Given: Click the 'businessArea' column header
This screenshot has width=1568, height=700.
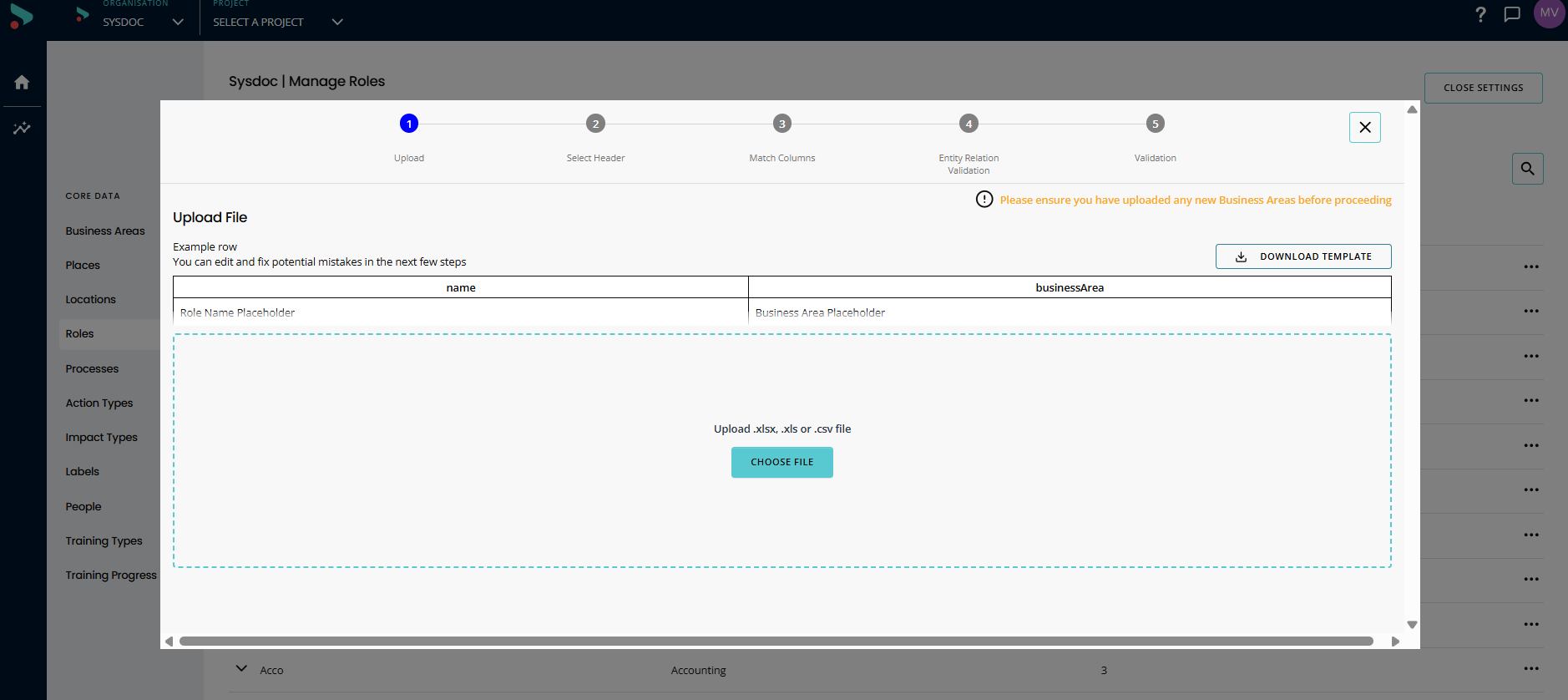Looking at the screenshot, I should pos(1070,287).
